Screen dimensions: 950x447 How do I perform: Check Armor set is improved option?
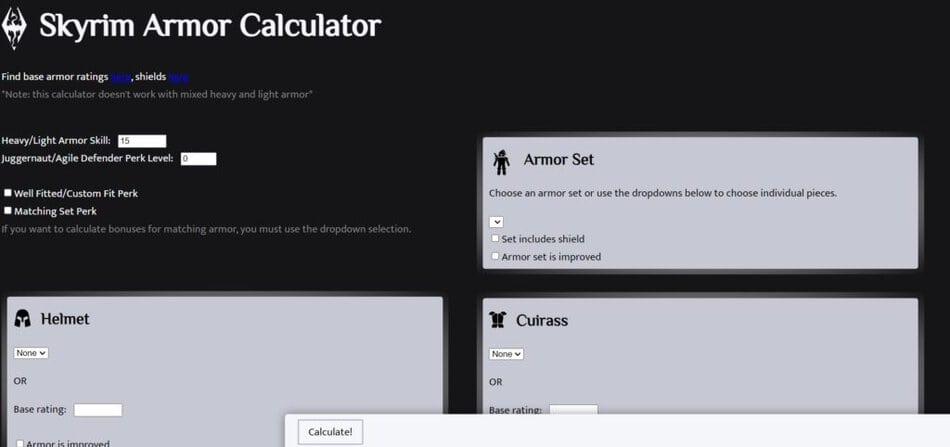pyautogui.click(x=496, y=256)
